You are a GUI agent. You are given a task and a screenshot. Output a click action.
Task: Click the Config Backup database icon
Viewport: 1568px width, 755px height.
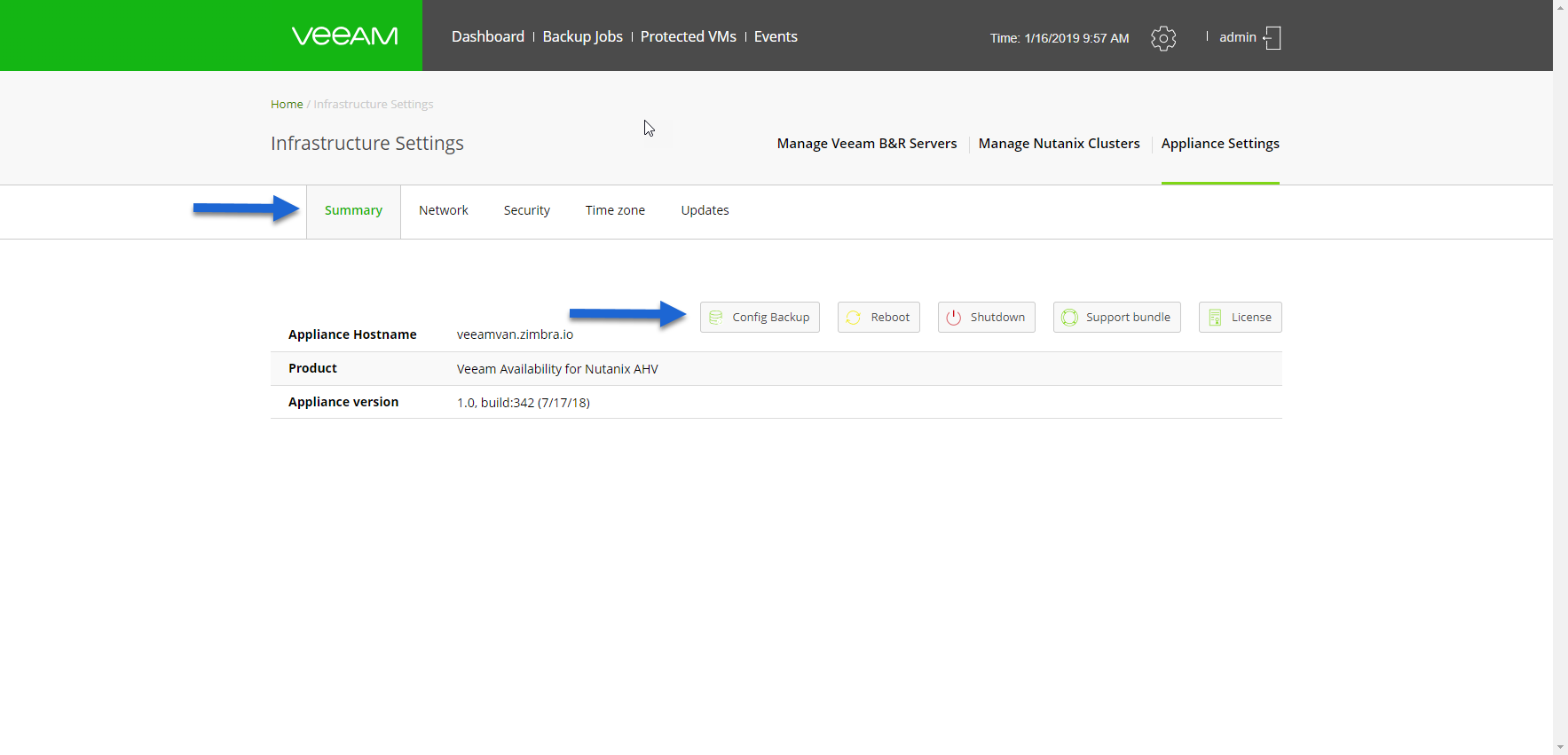(x=716, y=318)
